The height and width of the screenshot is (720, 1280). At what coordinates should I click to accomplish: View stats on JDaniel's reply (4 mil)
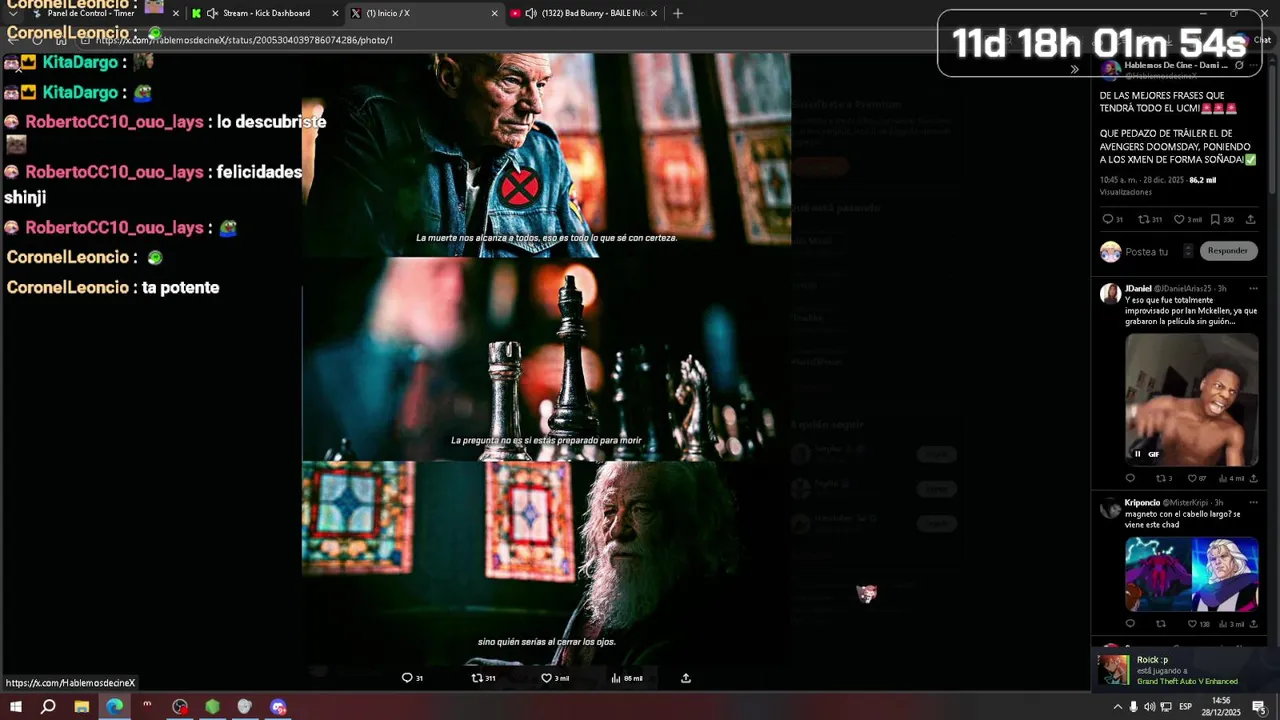(x=1230, y=478)
